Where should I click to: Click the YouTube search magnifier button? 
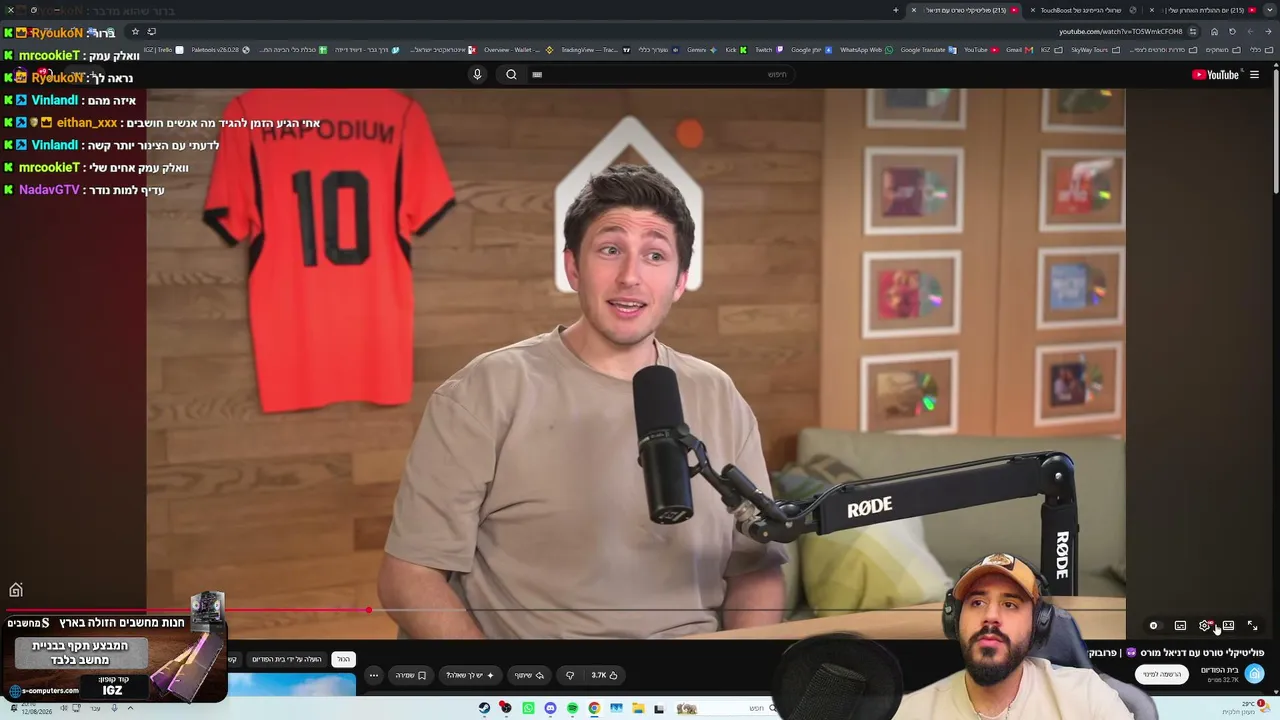pos(511,74)
